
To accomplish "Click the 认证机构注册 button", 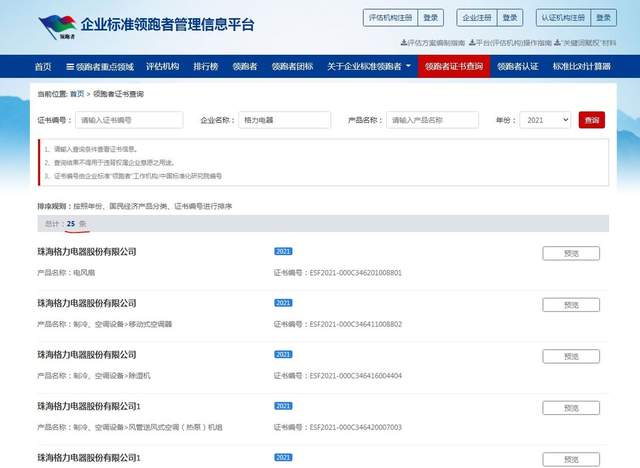I will point(563,18).
